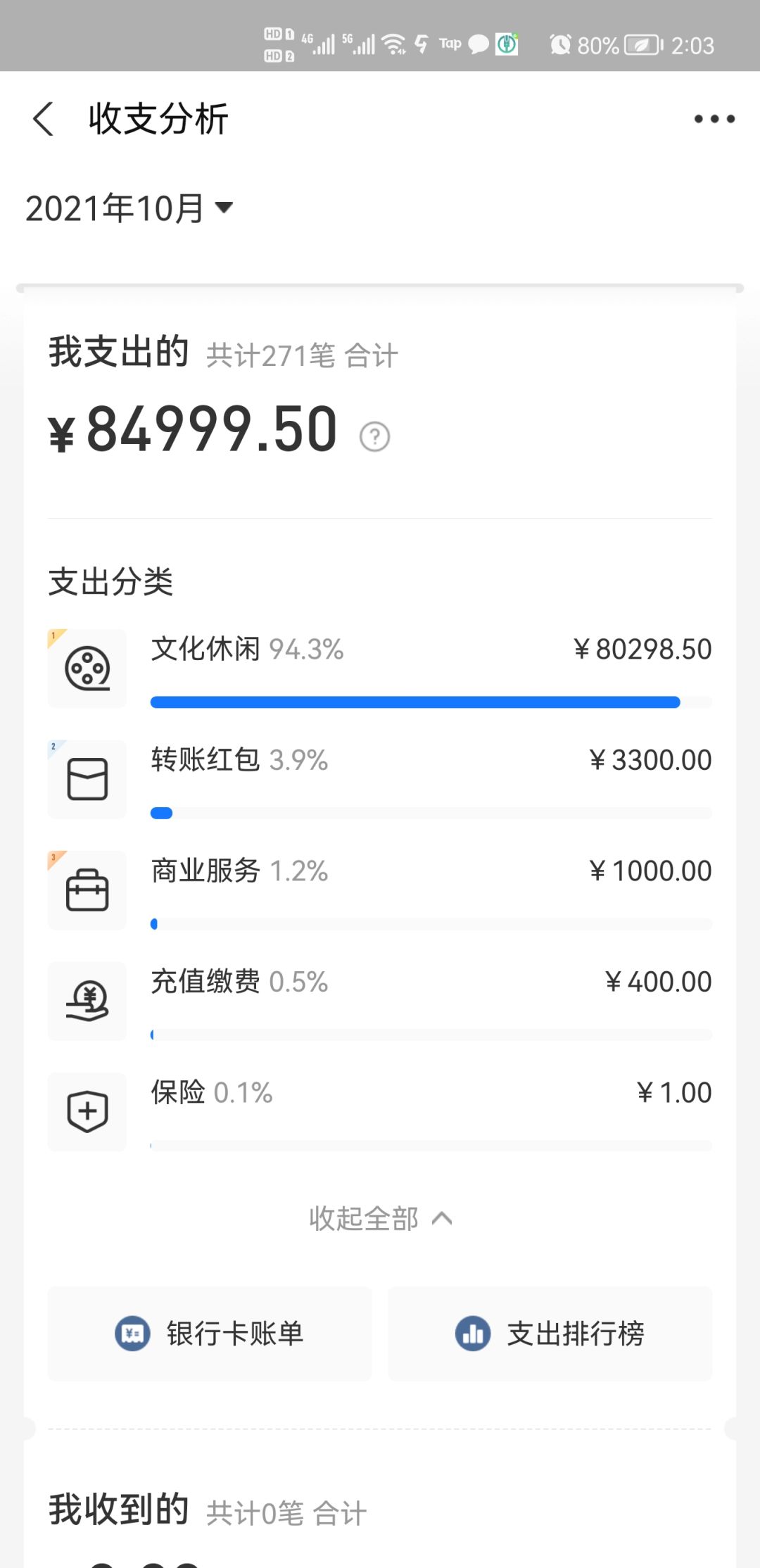Open the 银行卡账单 button

pos(210,1334)
